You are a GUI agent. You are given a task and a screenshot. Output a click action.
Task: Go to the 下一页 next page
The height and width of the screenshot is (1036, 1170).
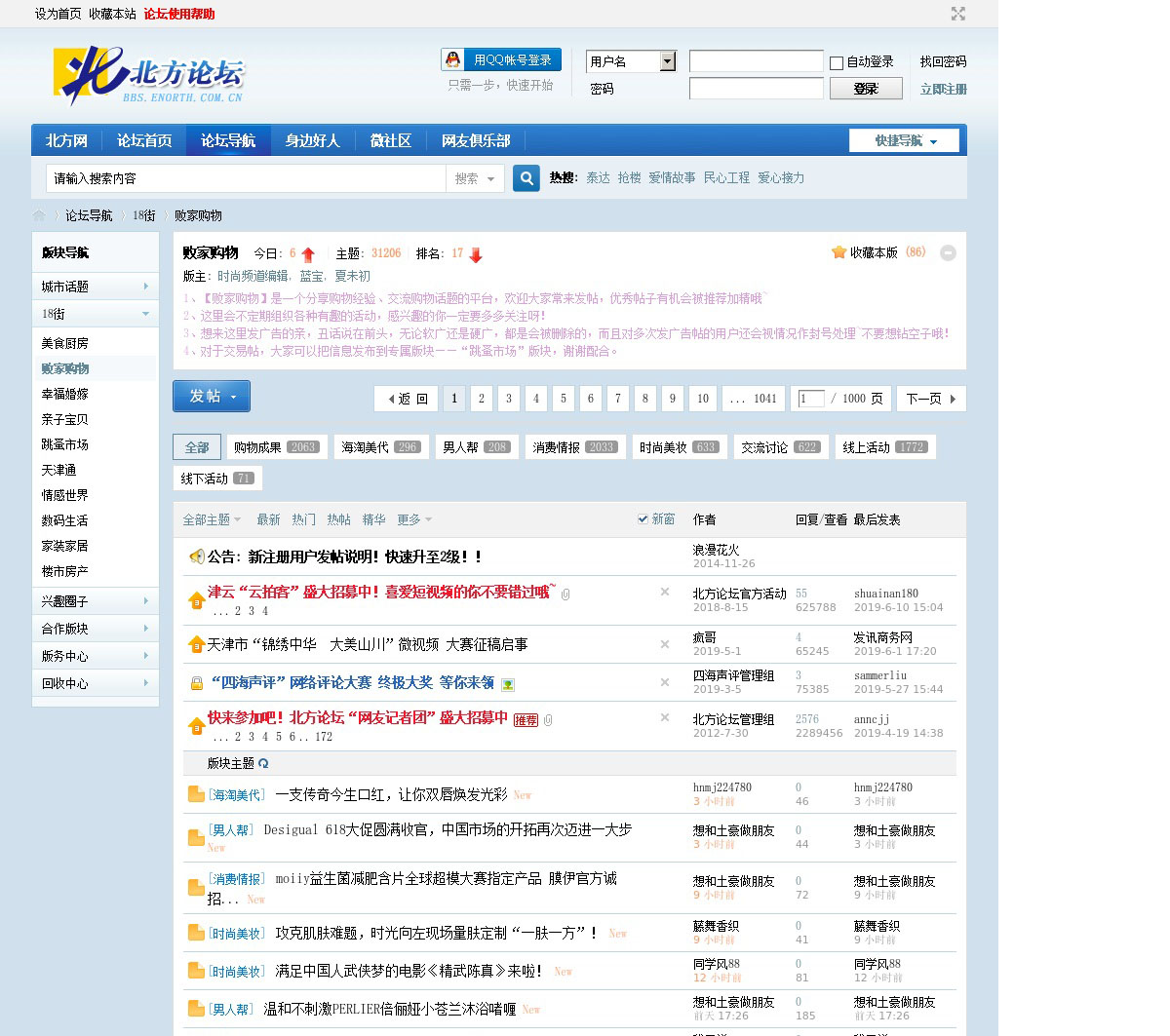[x=931, y=399]
